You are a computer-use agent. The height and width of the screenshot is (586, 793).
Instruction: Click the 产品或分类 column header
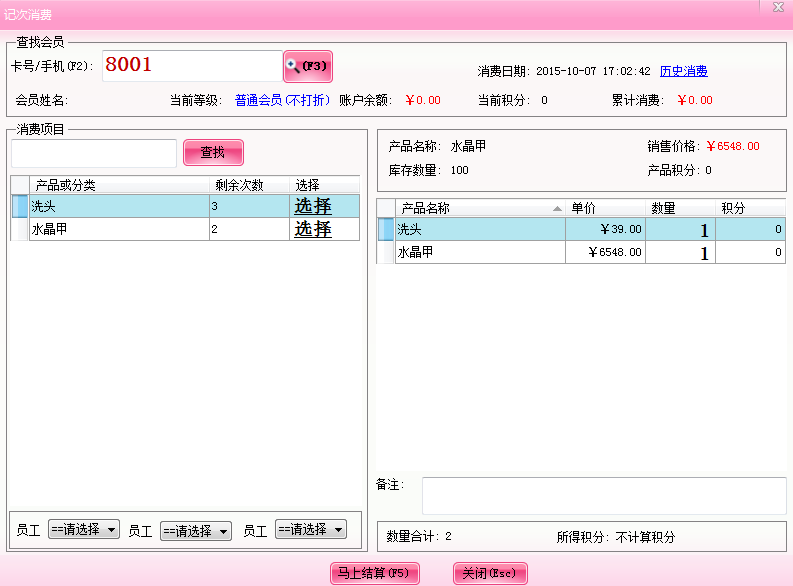coord(119,185)
